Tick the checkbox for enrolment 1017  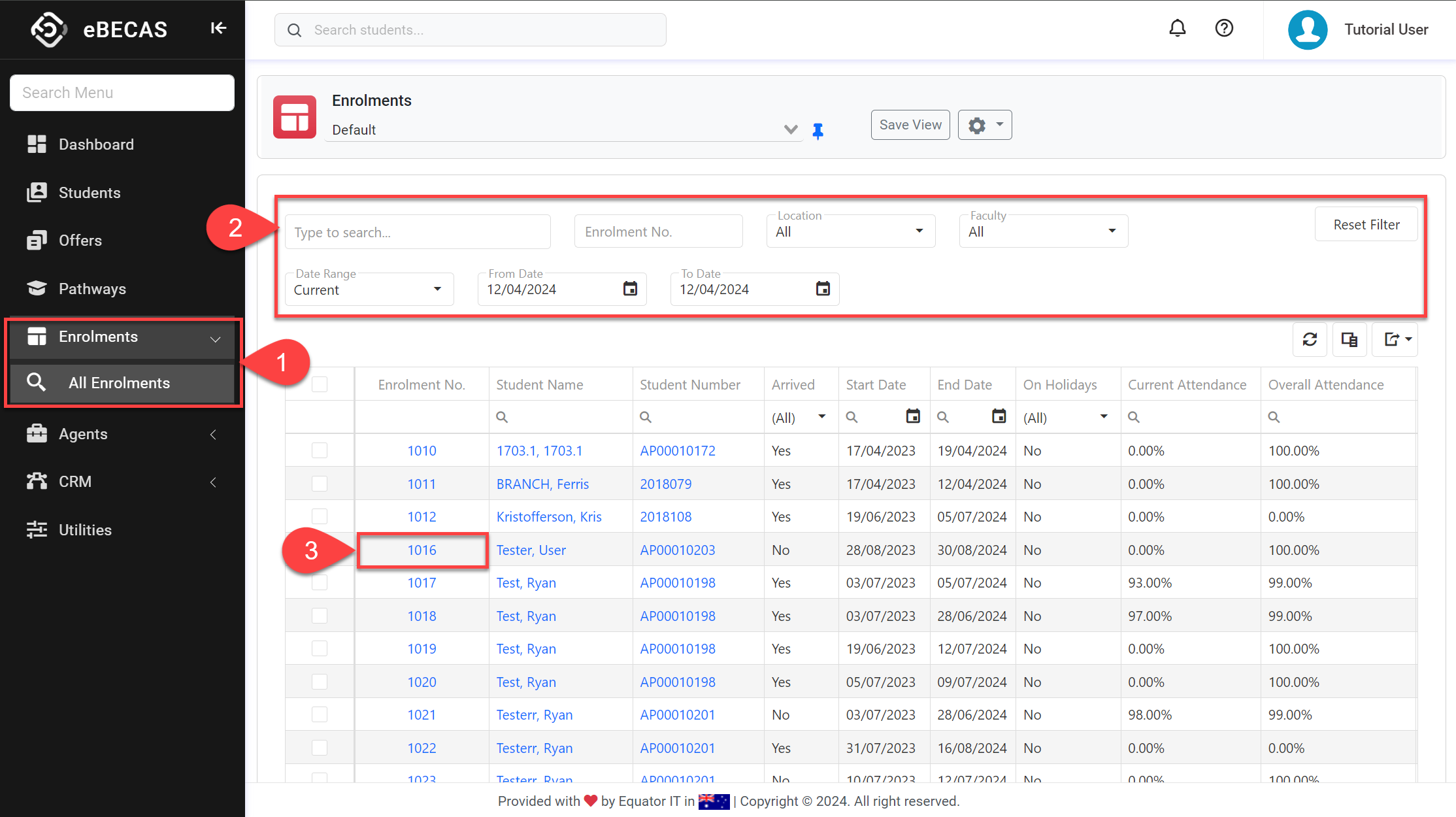(x=320, y=582)
